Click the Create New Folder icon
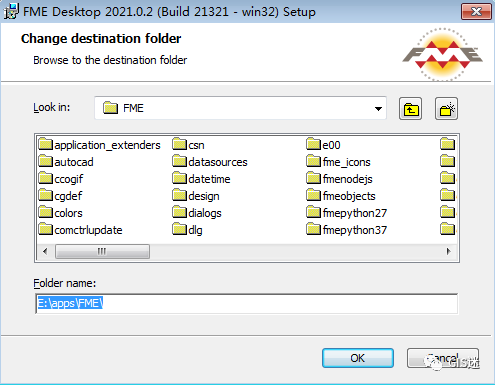 446,109
